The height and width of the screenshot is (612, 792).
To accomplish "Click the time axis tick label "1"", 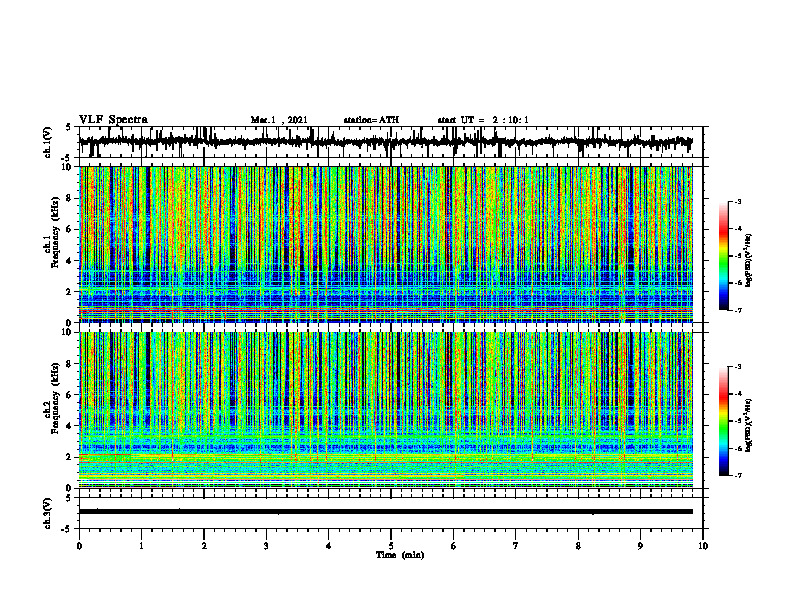I will coord(142,546).
